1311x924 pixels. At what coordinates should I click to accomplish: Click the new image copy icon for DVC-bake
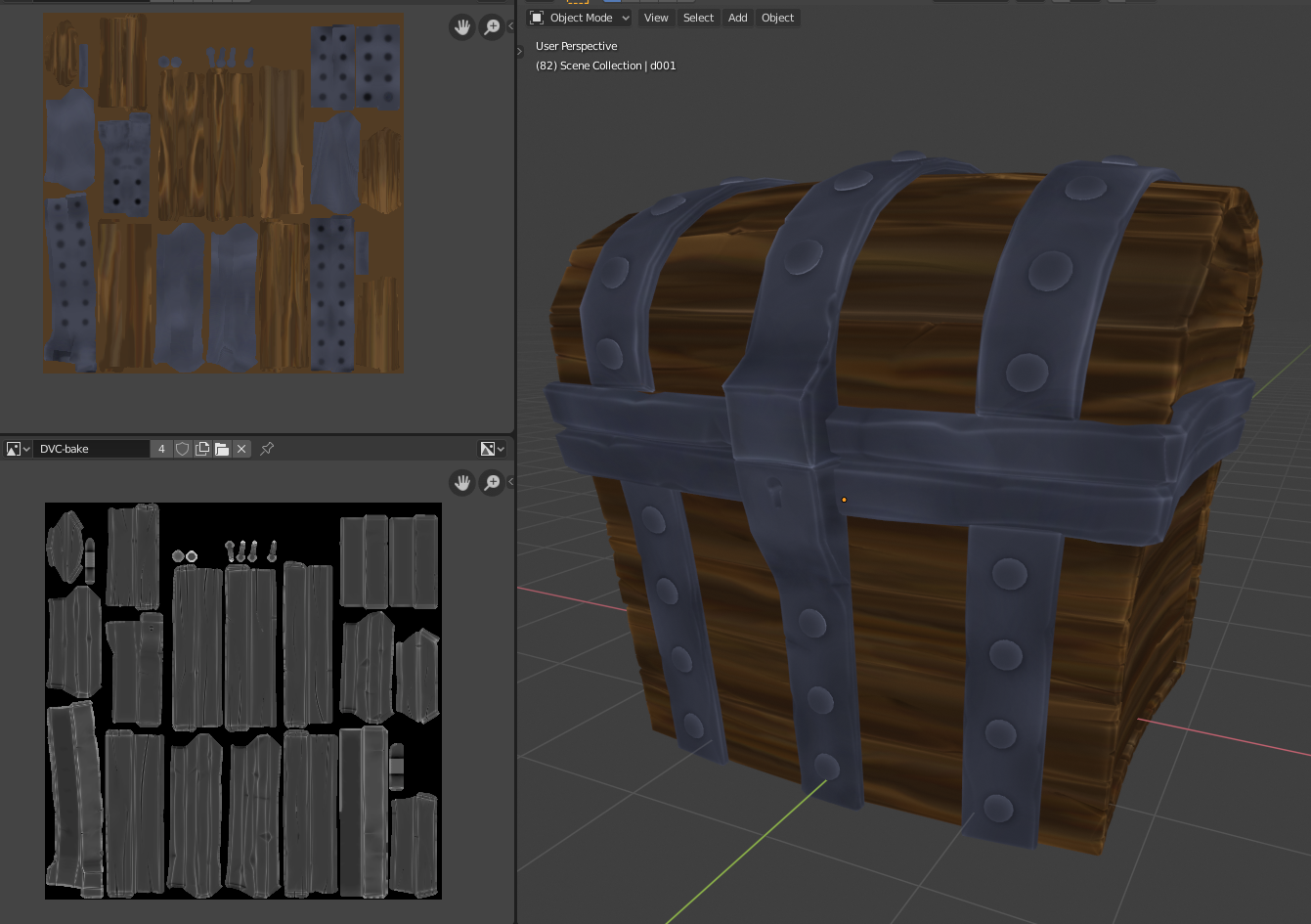202,449
